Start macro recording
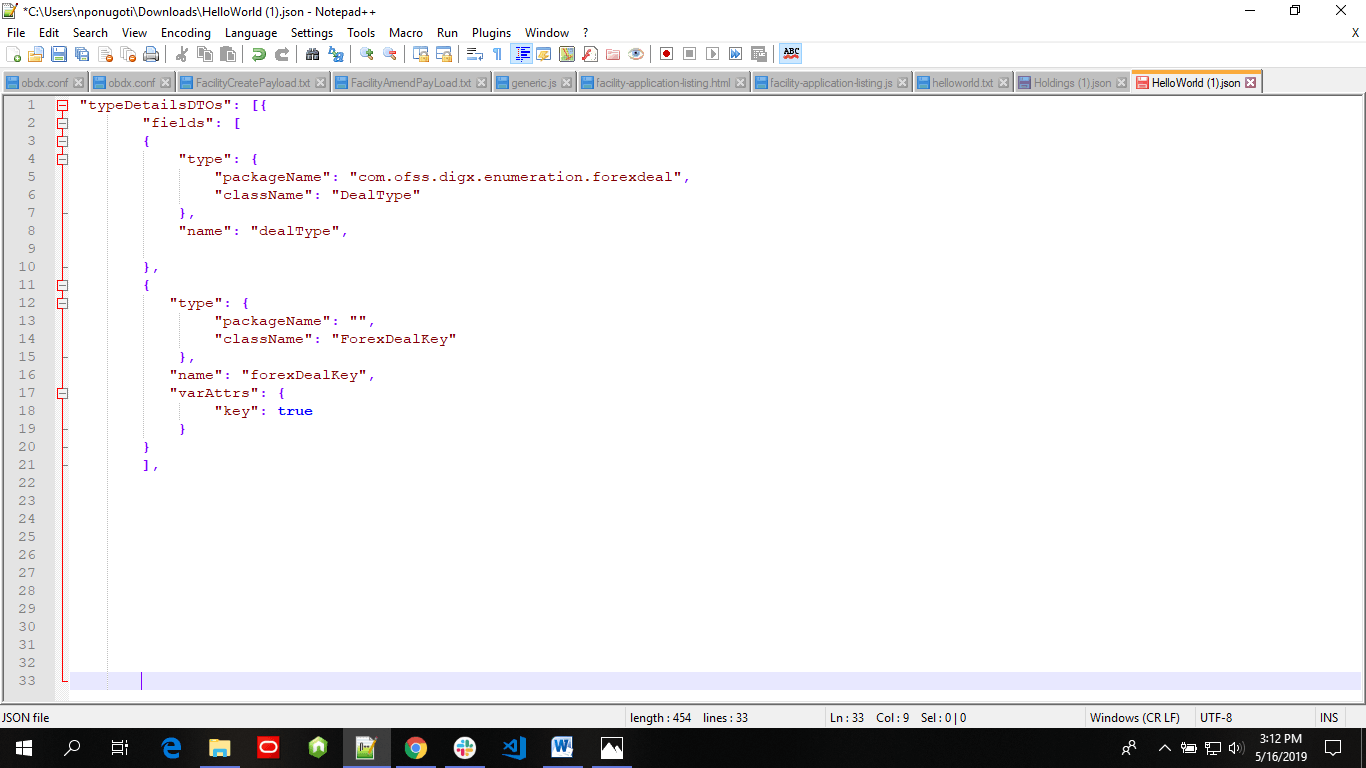This screenshot has height=768, width=1366. [665, 53]
